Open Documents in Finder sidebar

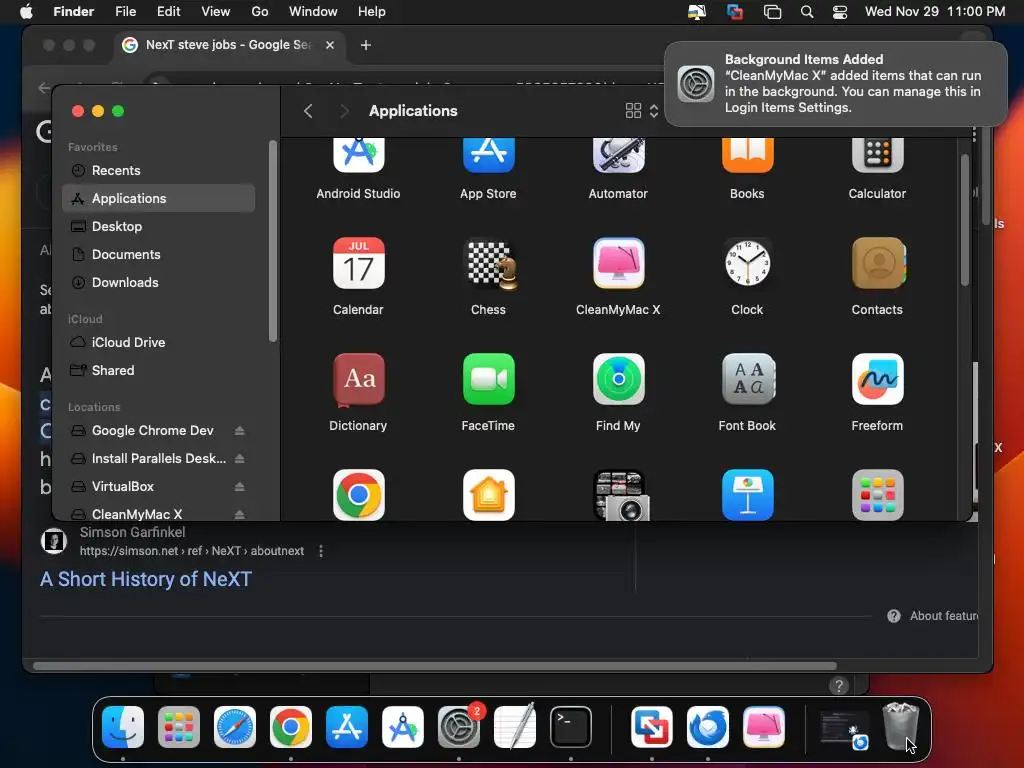tap(158, 255)
